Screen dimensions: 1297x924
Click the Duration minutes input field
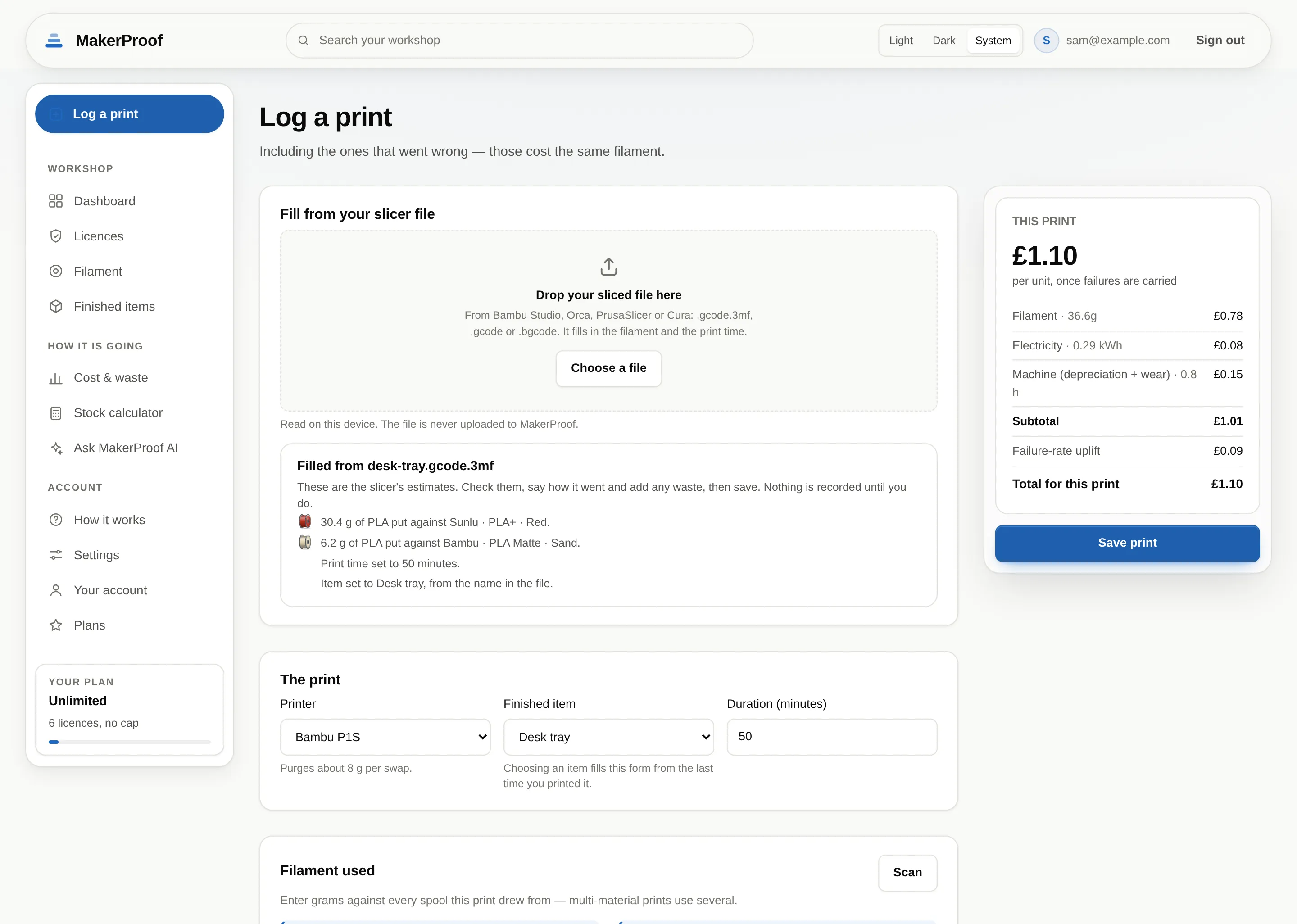[x=832, y=737]
